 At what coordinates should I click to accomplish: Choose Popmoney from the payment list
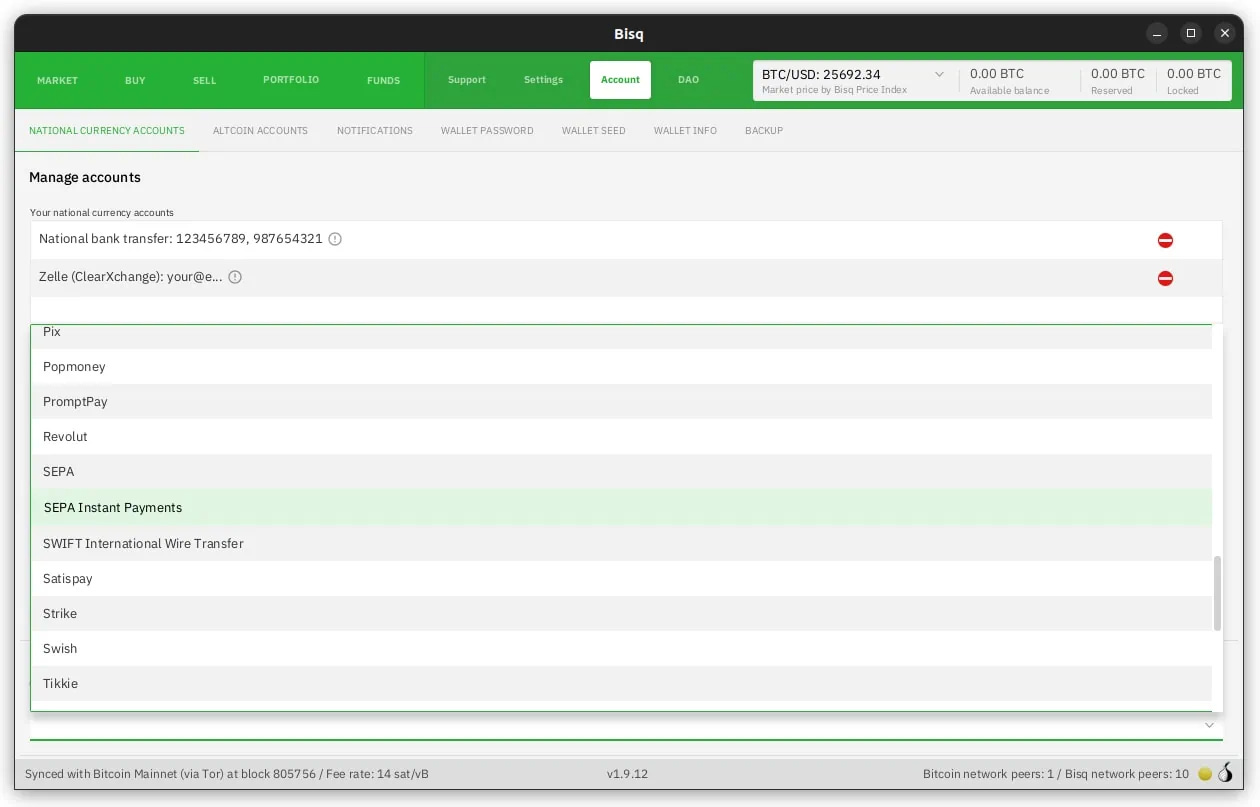point(621,366)
